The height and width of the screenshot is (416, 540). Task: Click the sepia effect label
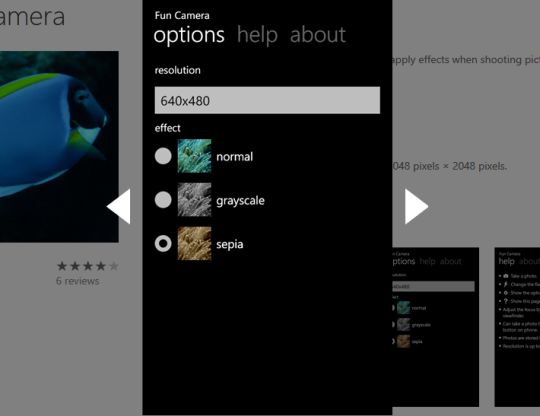tap(230, 245)
